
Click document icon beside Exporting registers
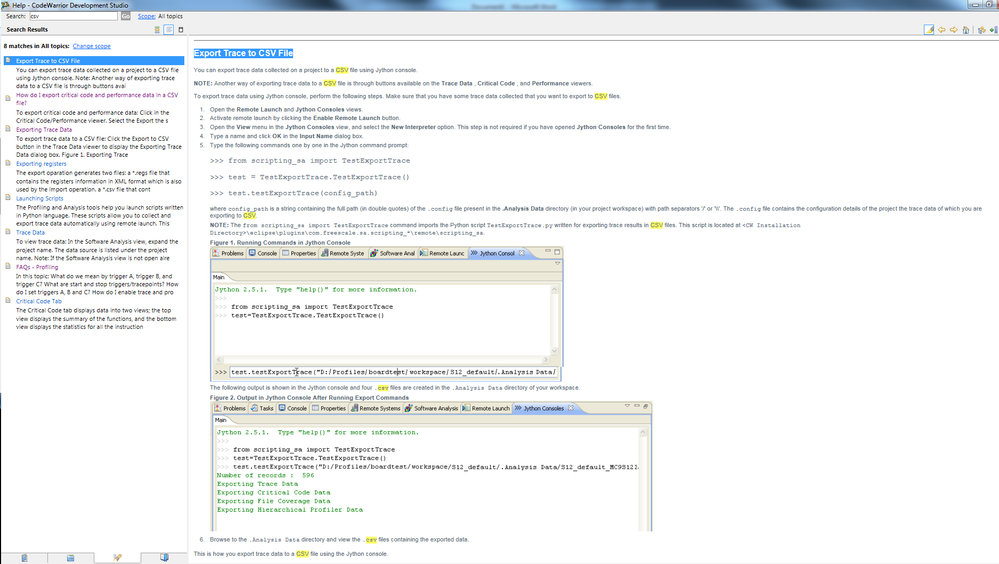(x=8, y=163)
